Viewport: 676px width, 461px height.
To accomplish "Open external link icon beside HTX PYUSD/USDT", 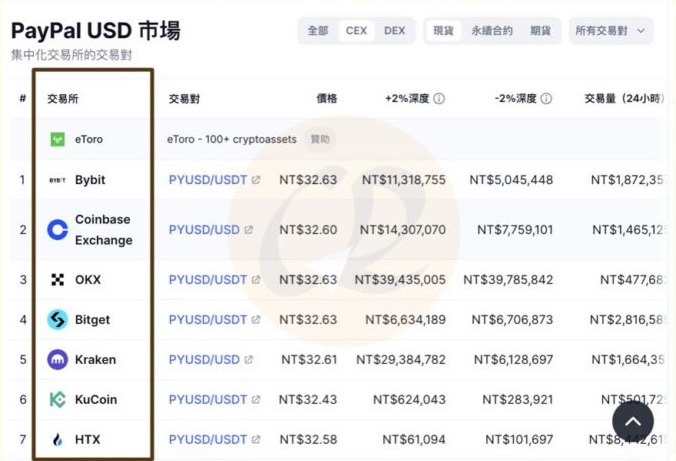I will click(x=256, y=439).
